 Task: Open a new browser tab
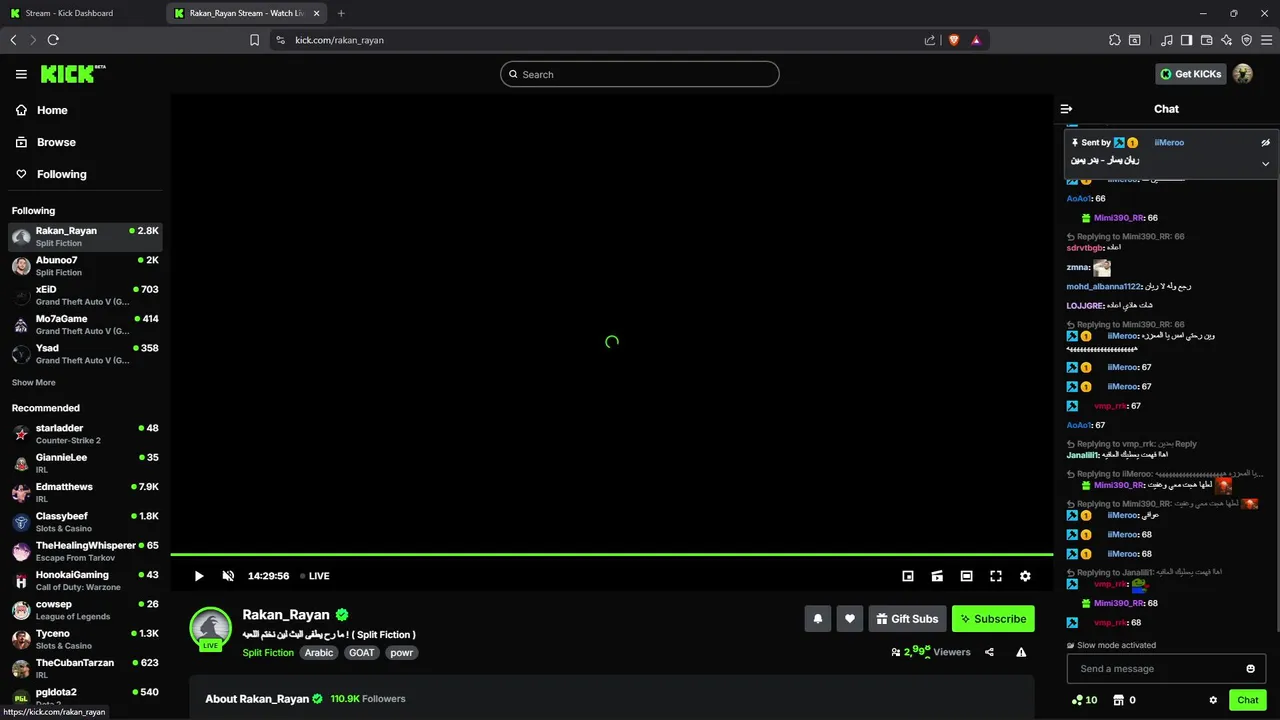click(341, 13)
